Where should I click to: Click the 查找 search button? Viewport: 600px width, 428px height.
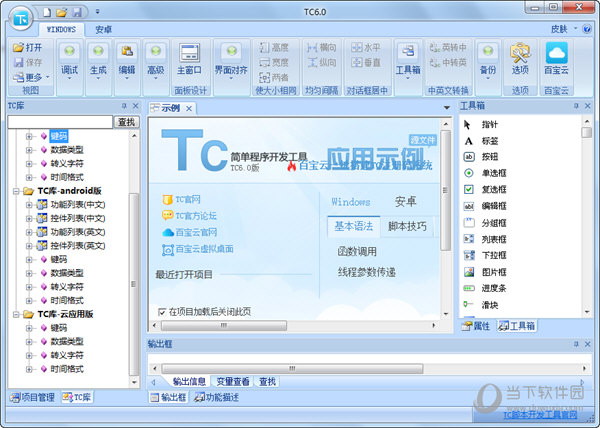127,122
